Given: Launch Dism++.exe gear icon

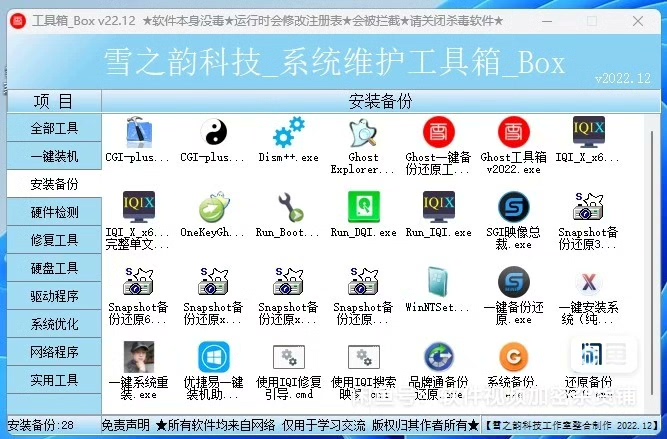Looking at the screenshot, I should tap(288, 133).
